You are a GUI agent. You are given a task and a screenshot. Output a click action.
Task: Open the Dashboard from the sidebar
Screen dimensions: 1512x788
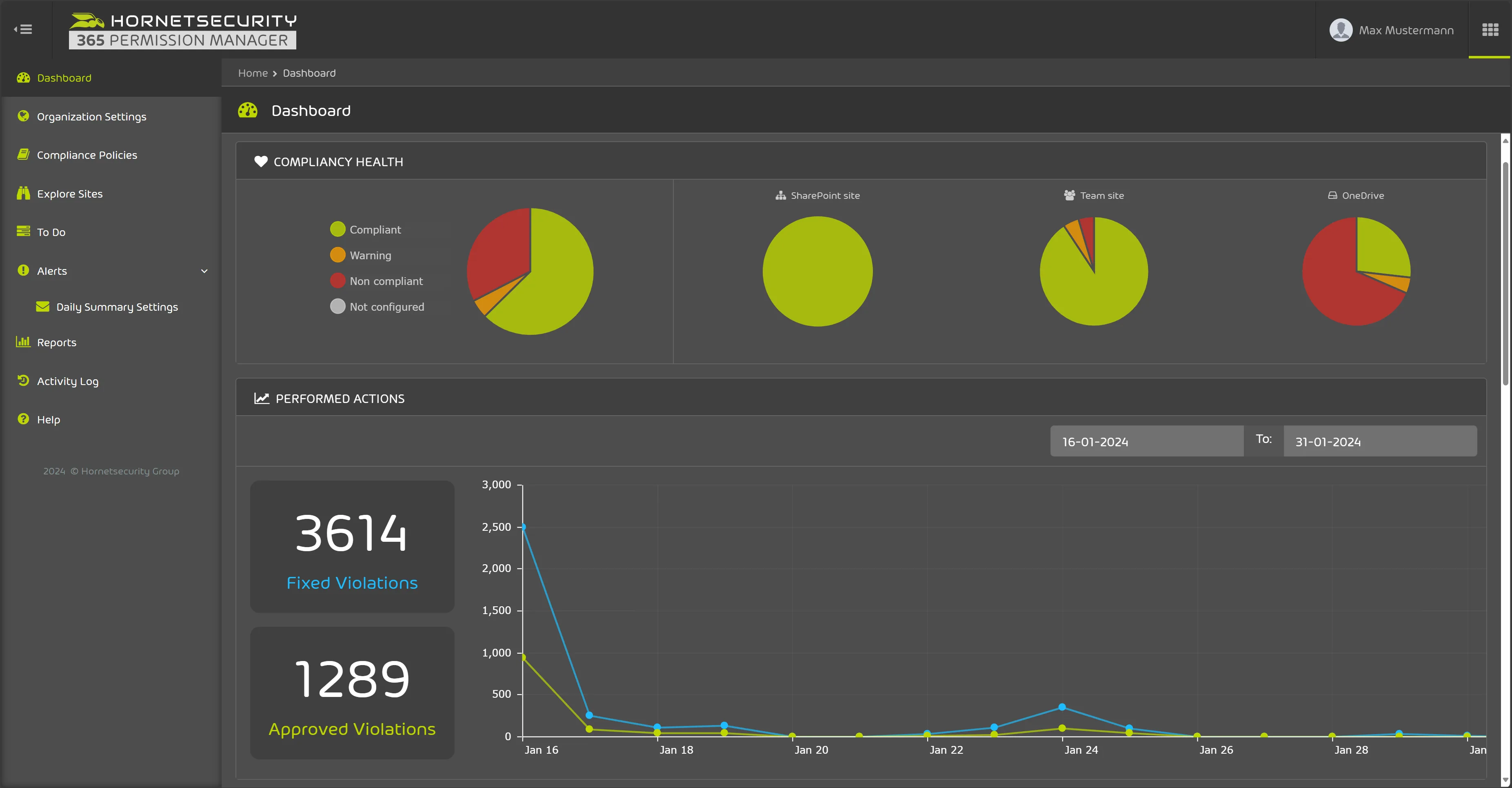pos(64,78)
